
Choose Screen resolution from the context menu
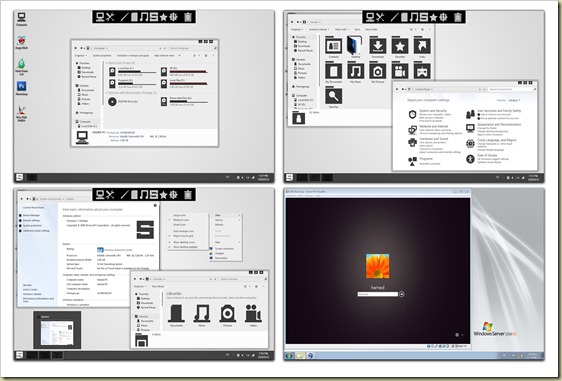tap(224, 248)
